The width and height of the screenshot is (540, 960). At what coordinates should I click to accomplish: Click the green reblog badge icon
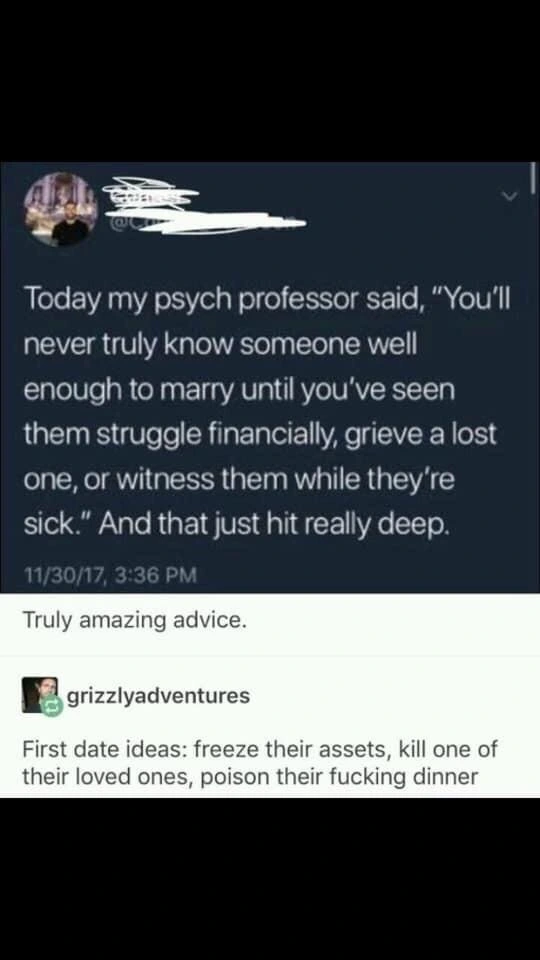50,707
